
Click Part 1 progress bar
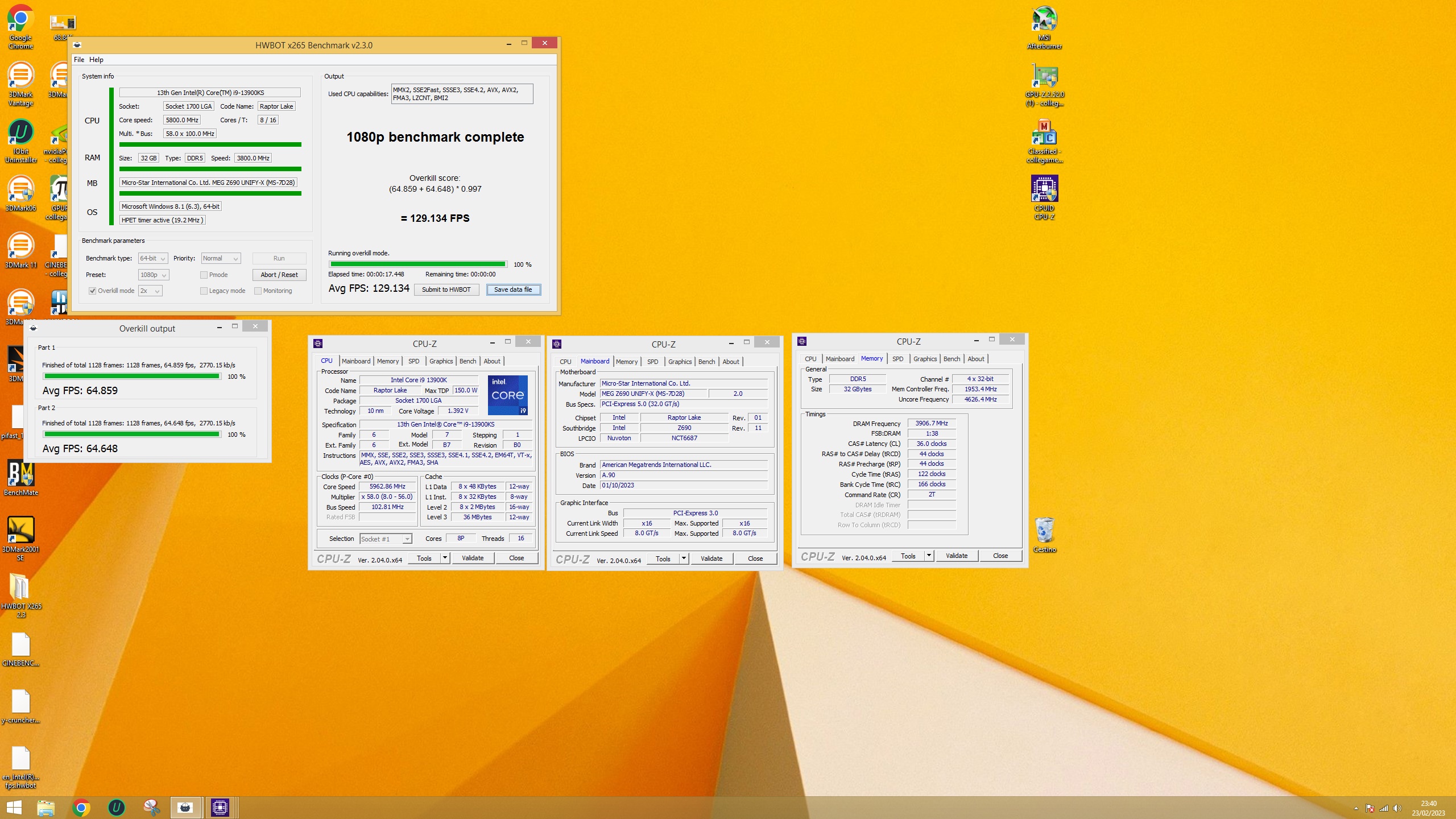click(x=132, y=376)
